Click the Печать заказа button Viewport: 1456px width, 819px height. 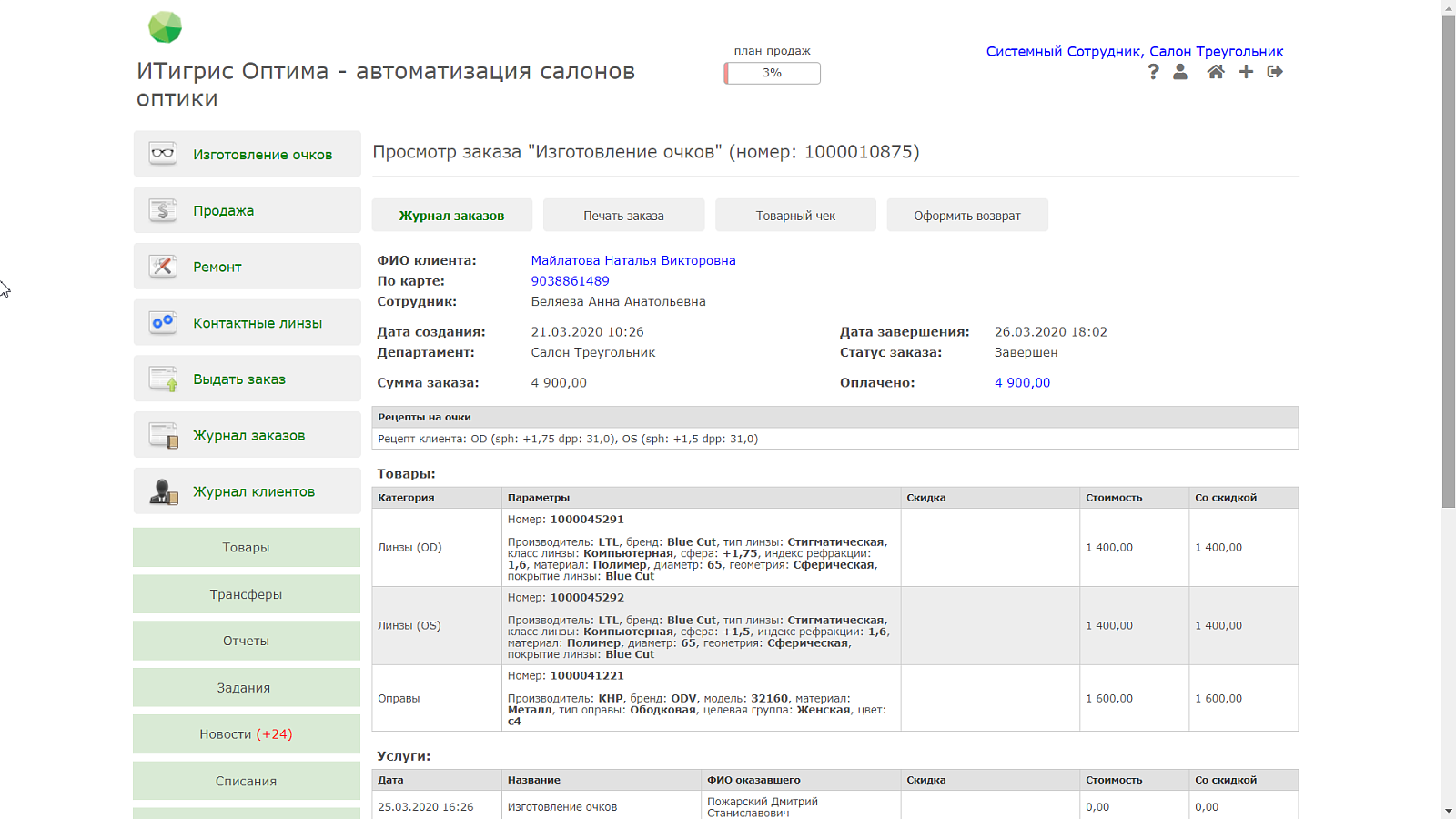coord(623,215)
